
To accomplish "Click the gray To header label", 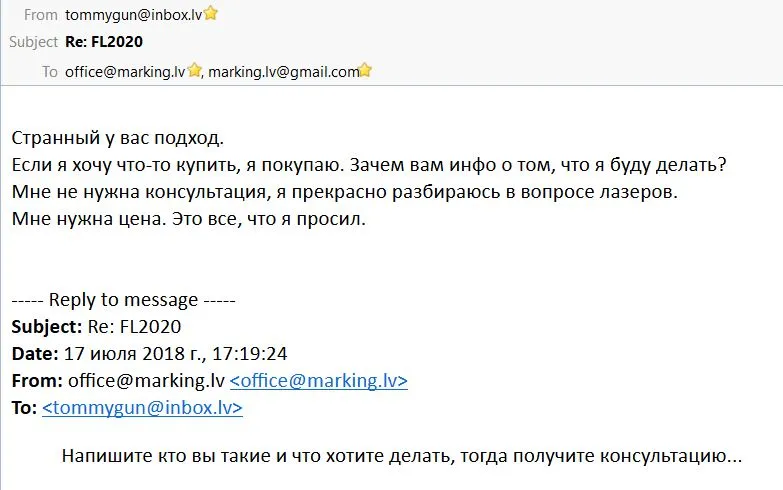I will (49, 72).
